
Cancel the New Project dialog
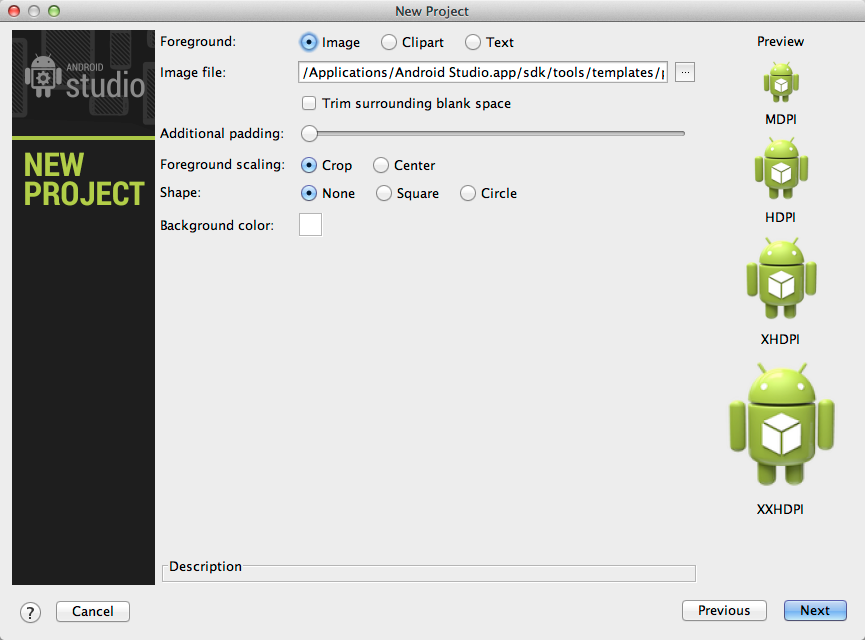click(92, 611)
